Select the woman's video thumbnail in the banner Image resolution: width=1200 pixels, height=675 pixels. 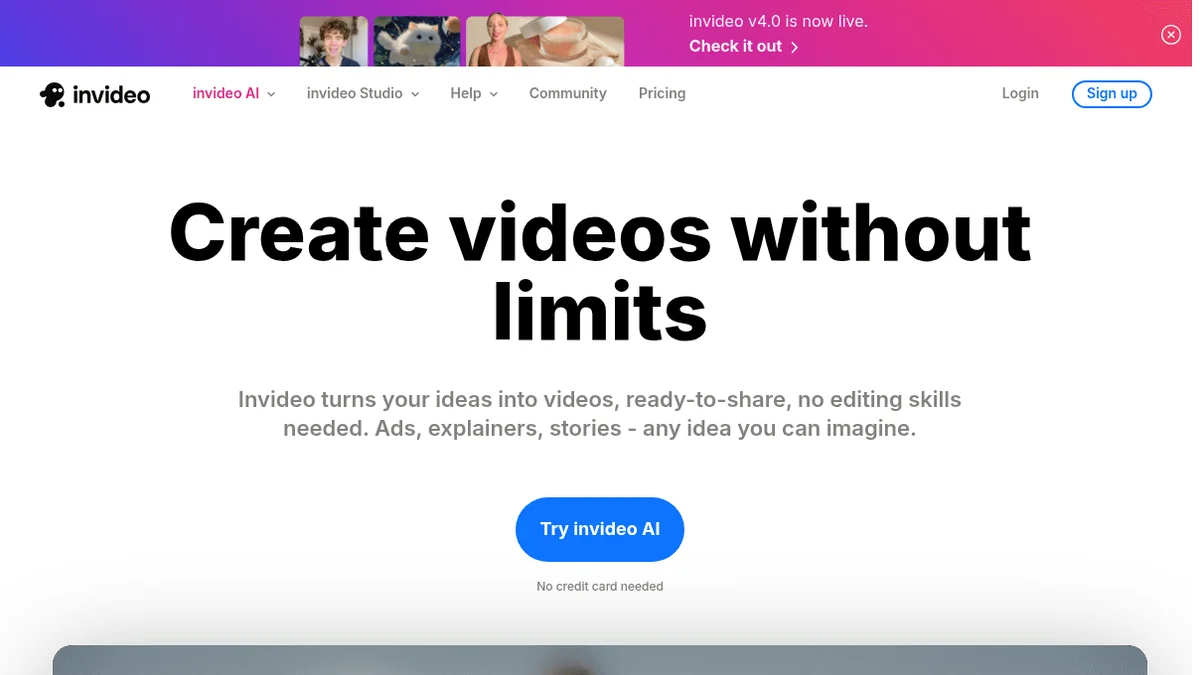[x=544, y=41]
